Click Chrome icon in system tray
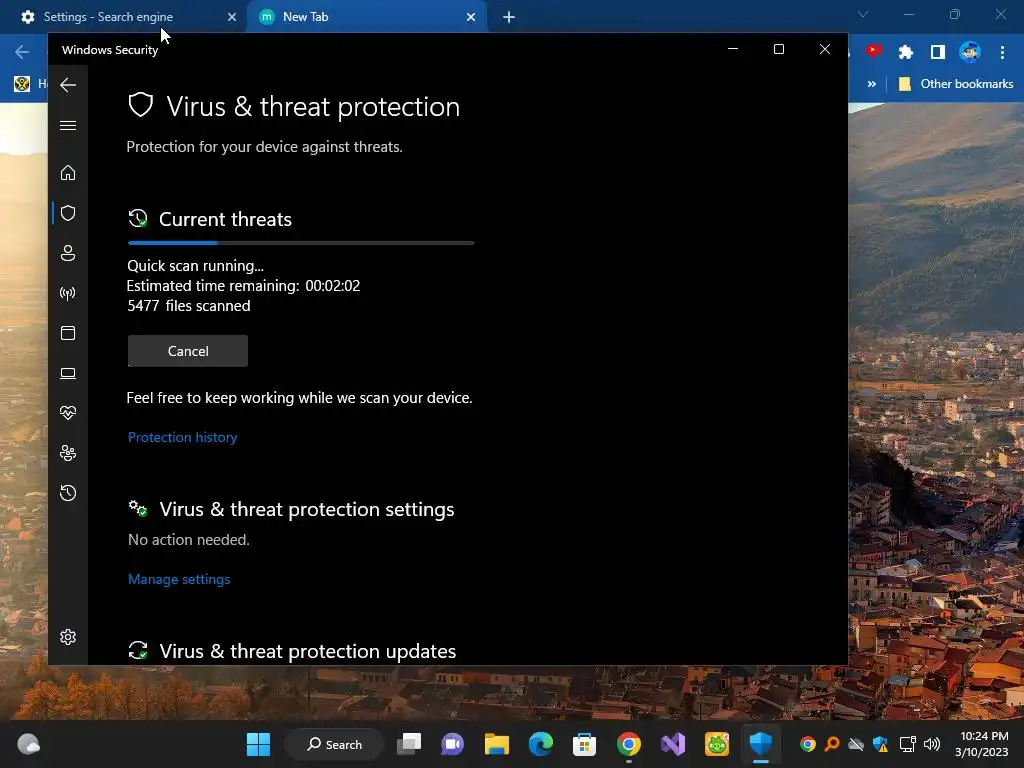This screenshot has height=768, width=1024. coord(808,744)
